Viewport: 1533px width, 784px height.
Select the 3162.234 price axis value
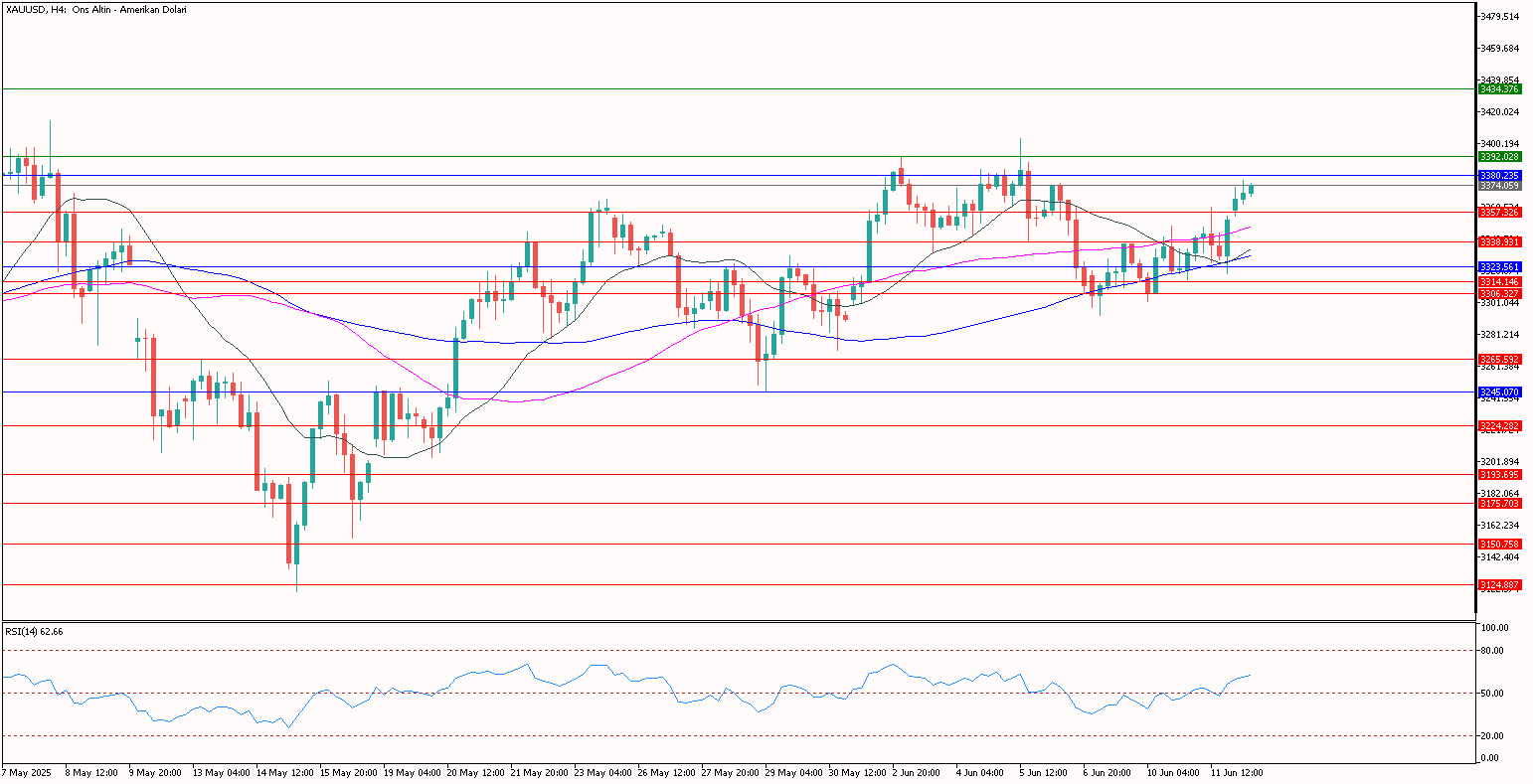(x=1500, y=526)
